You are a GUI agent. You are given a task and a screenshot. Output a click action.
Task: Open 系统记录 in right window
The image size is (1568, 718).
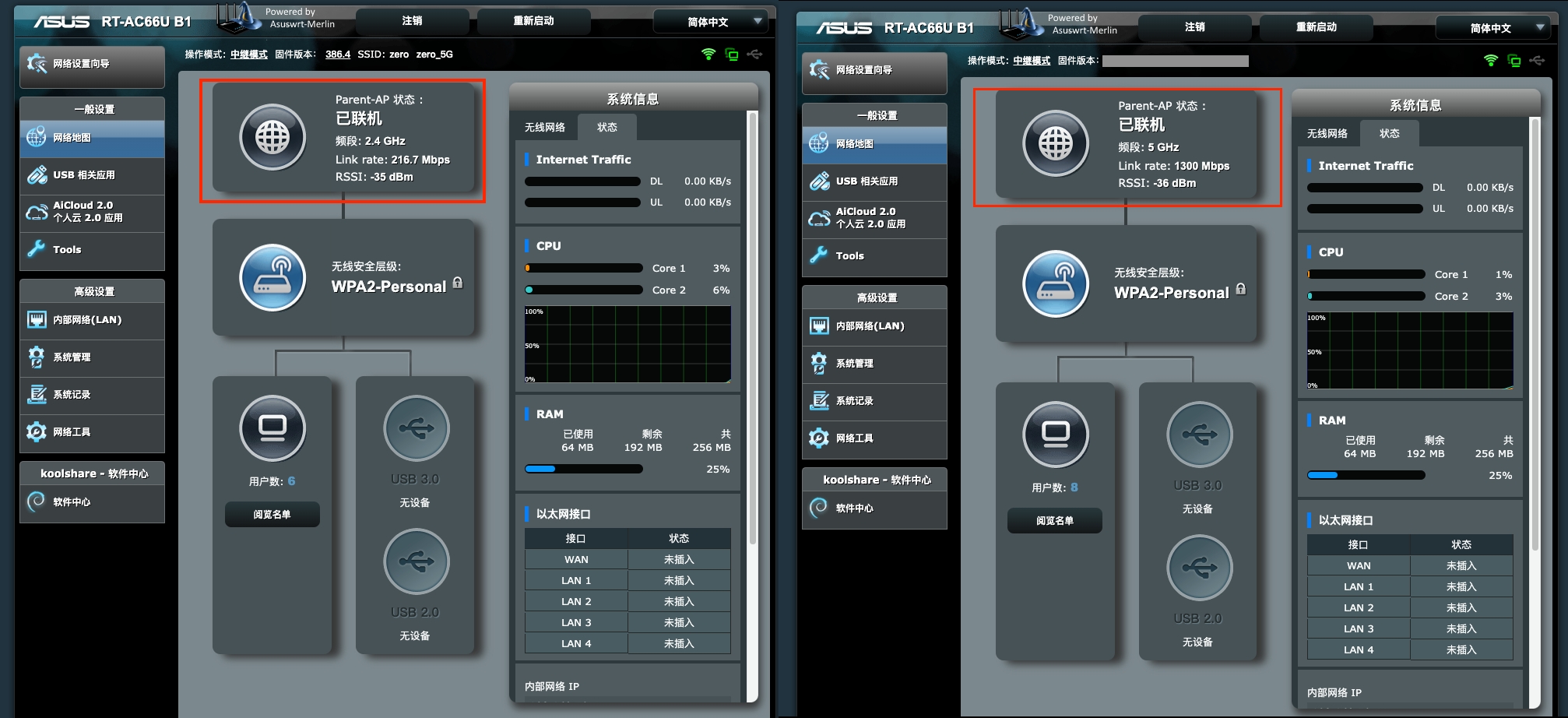point(874,401)
